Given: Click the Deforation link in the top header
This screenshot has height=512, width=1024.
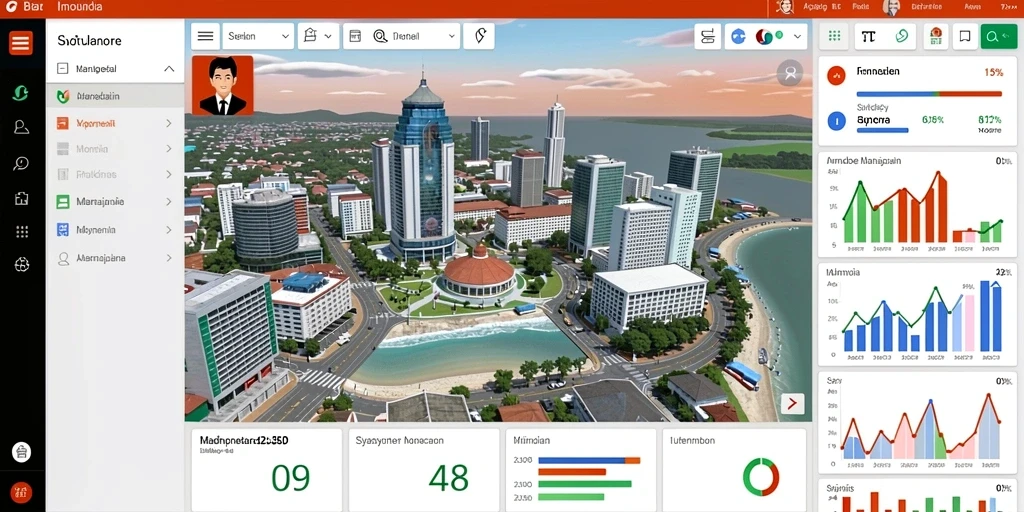Looking at the screenshot, I should (x=925, y=7).
